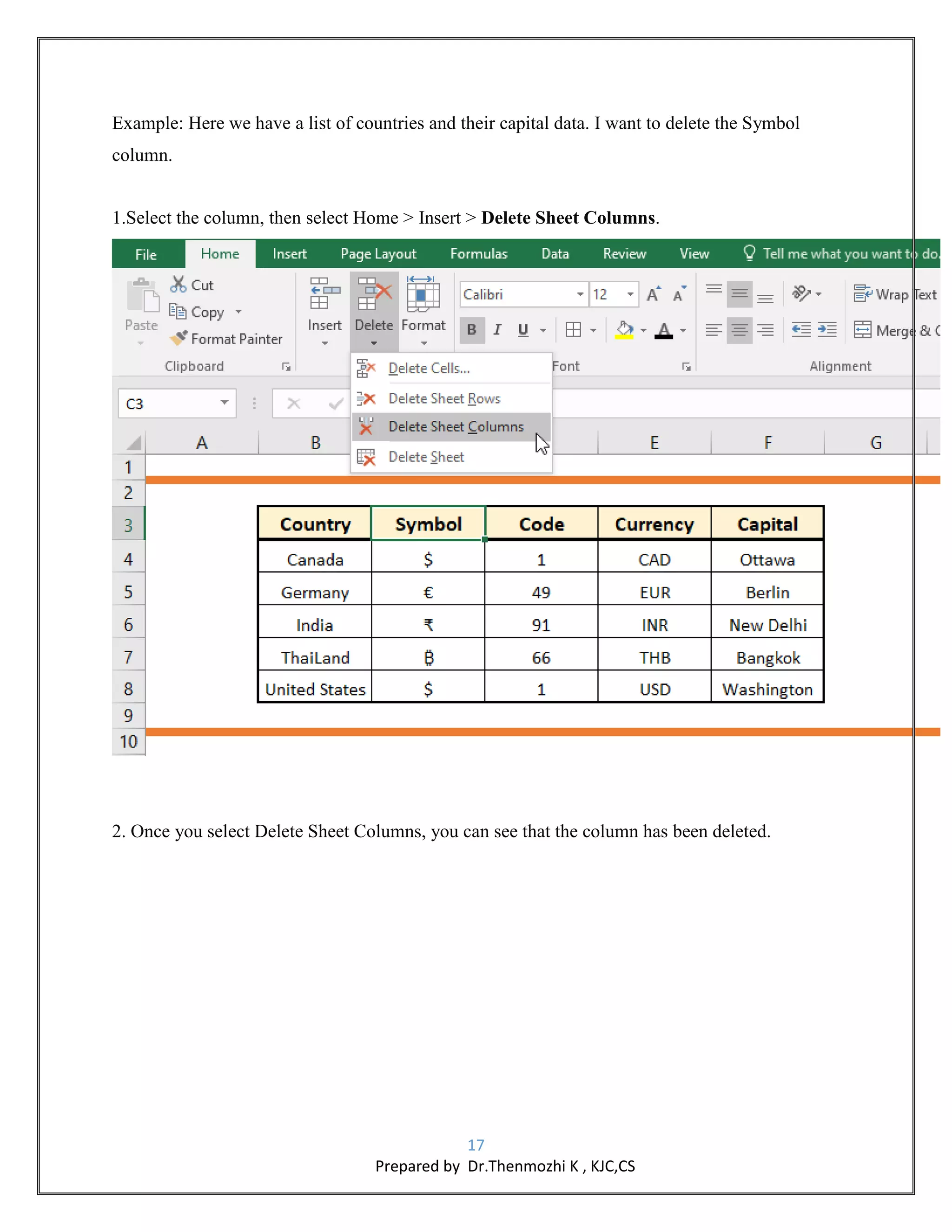This screenshot has width=952, height=1232.
Task: Click the Delete cells ribbon icon
Action: pos(375,293)
